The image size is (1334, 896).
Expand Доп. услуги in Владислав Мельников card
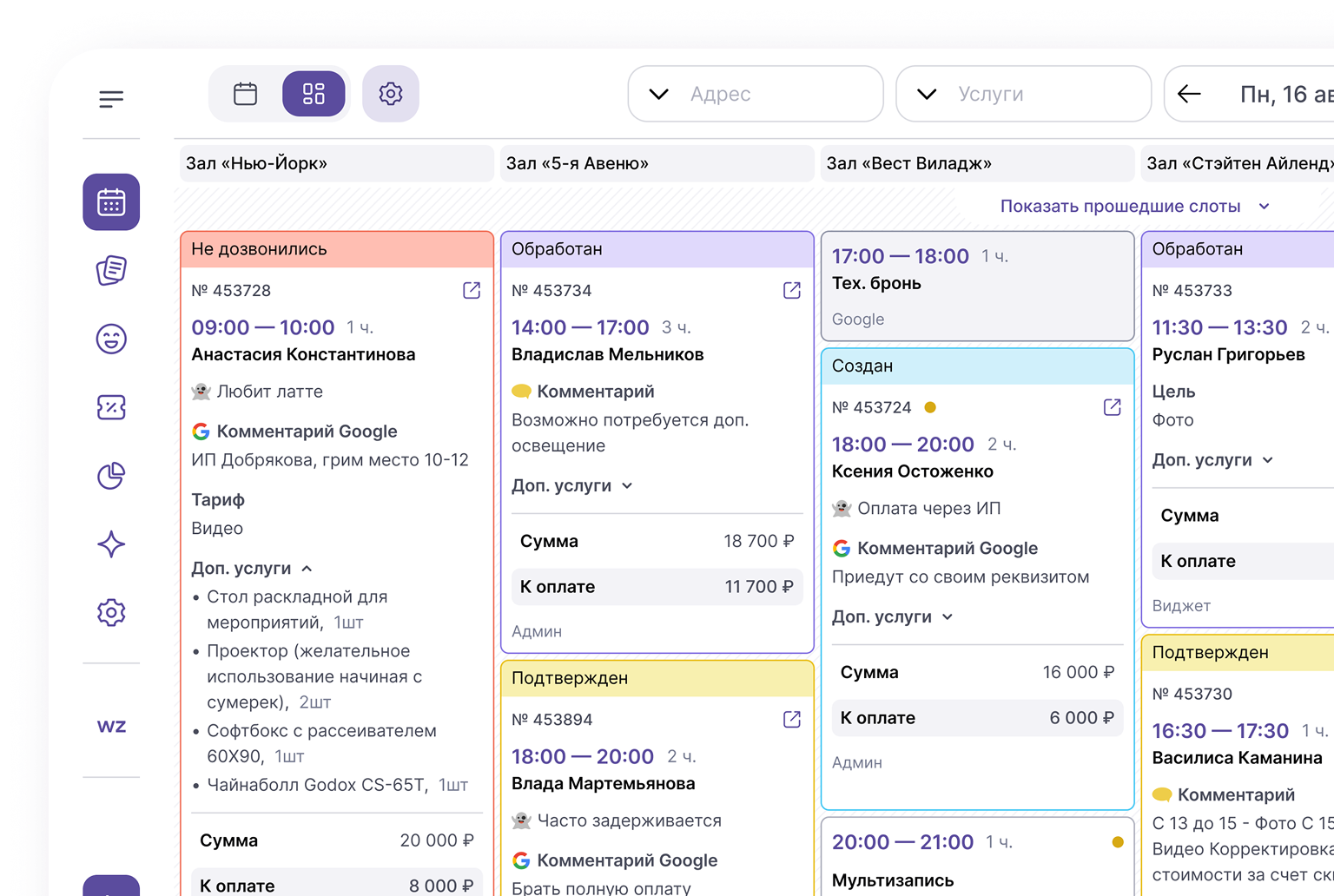(x=572, y=486)
